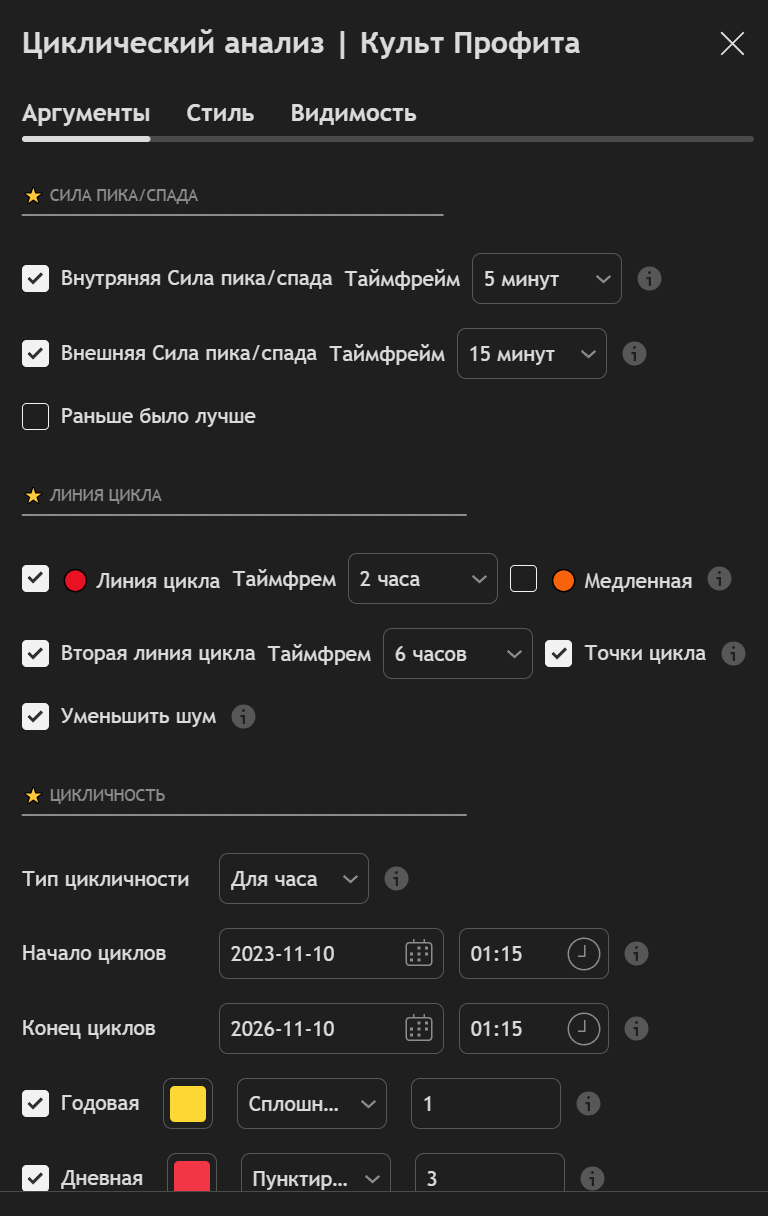Toggle the Медленная checkbox

(x=524, y=579)
